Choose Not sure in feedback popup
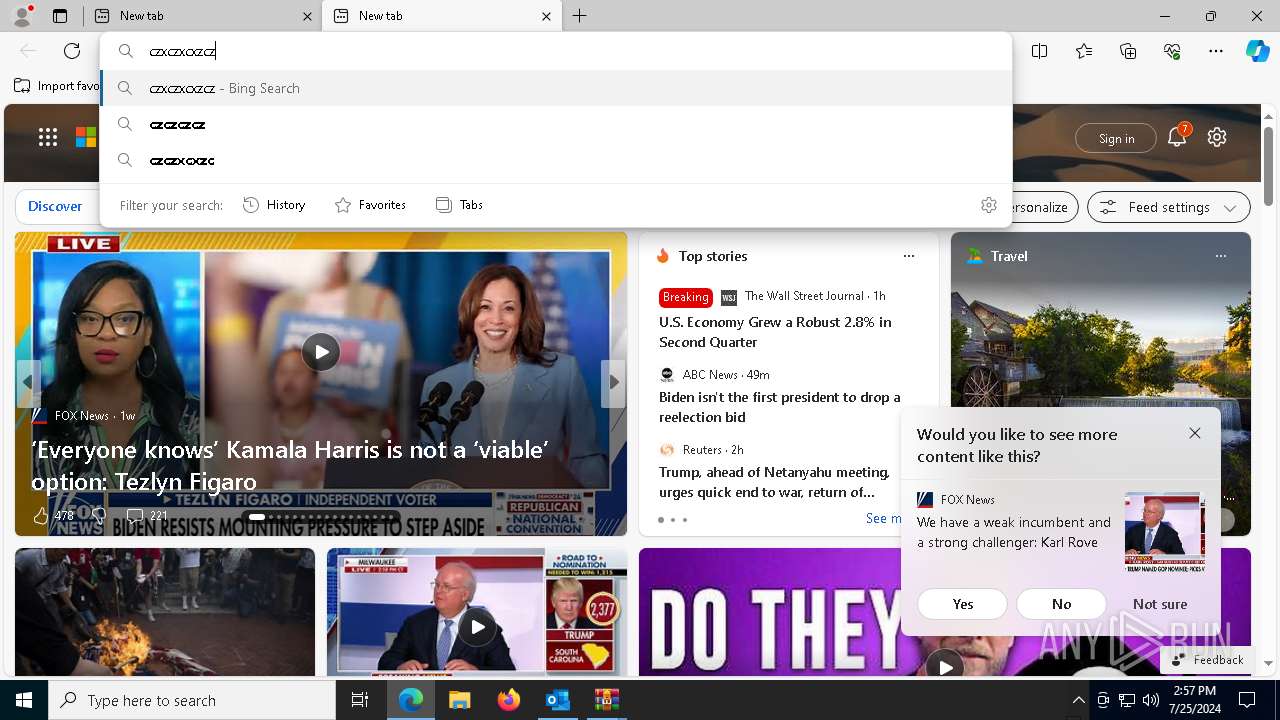This screenshot has height=720, width=1280. click(1160, 604)
